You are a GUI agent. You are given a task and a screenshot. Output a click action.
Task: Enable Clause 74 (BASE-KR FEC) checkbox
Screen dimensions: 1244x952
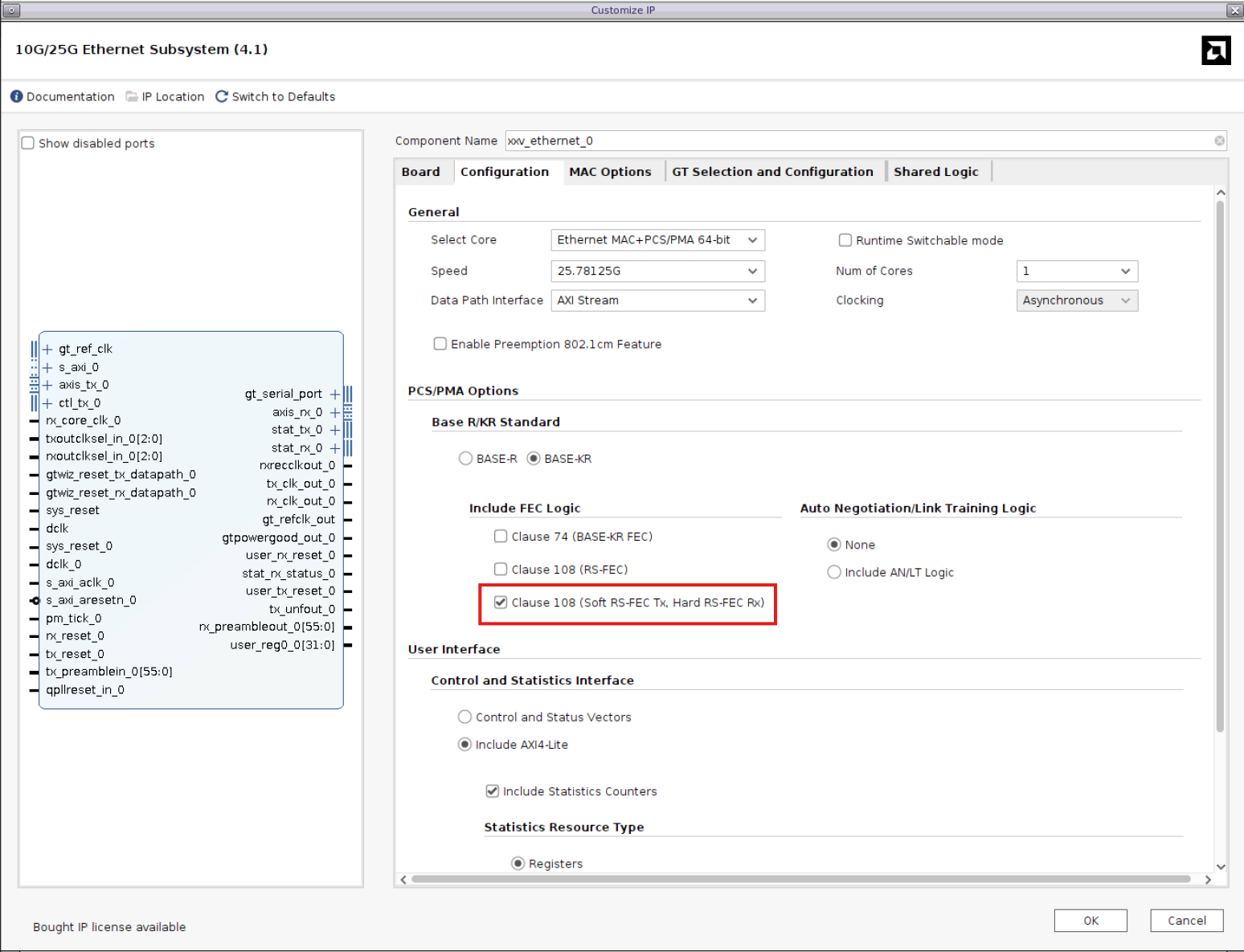[501, 536]
